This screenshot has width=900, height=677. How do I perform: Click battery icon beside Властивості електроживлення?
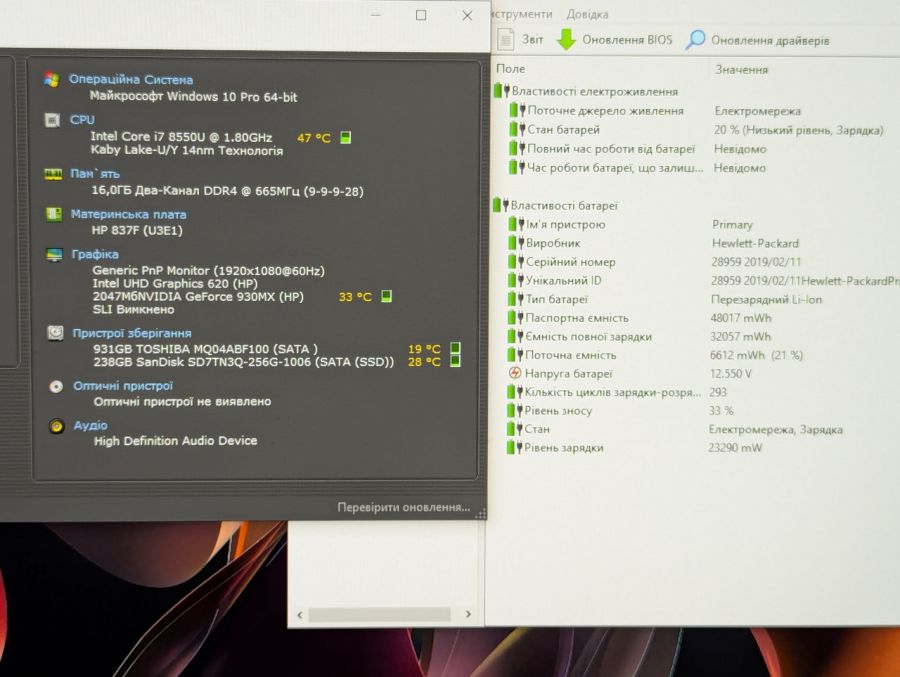[502, 91]
